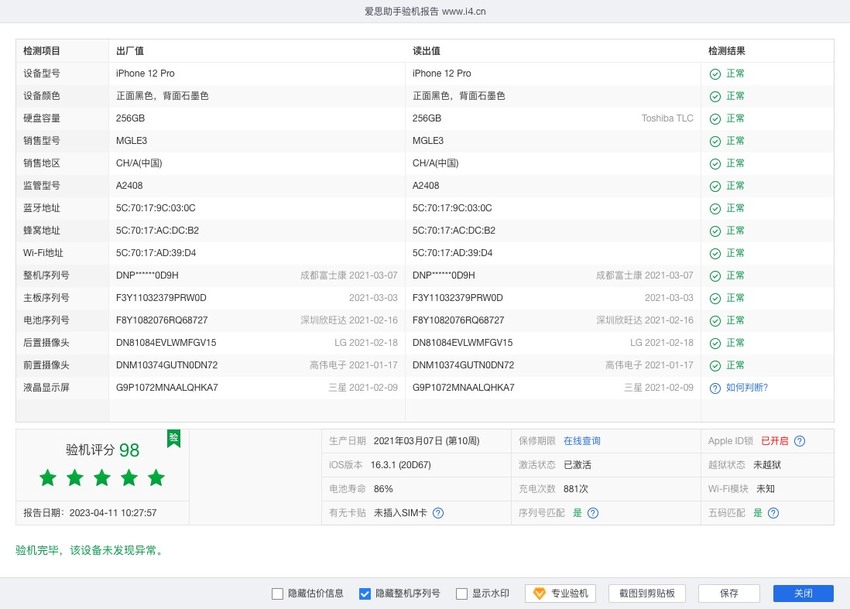The image size is (850, 609).
Task: Click the green check icon in 整机序列号 row
Action: coord(715,276)
